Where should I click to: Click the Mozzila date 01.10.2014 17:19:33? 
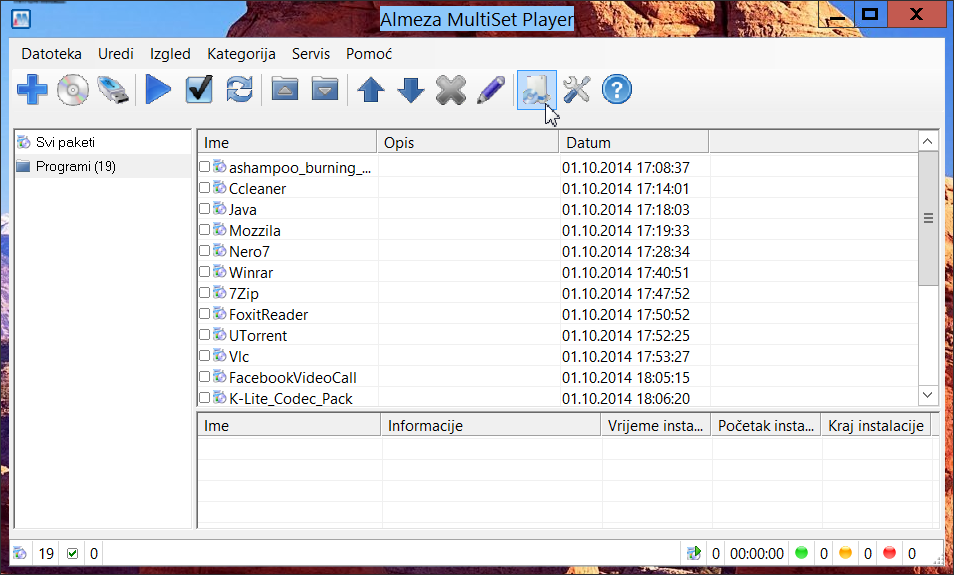pyautogui.click(x=625, y=231)
